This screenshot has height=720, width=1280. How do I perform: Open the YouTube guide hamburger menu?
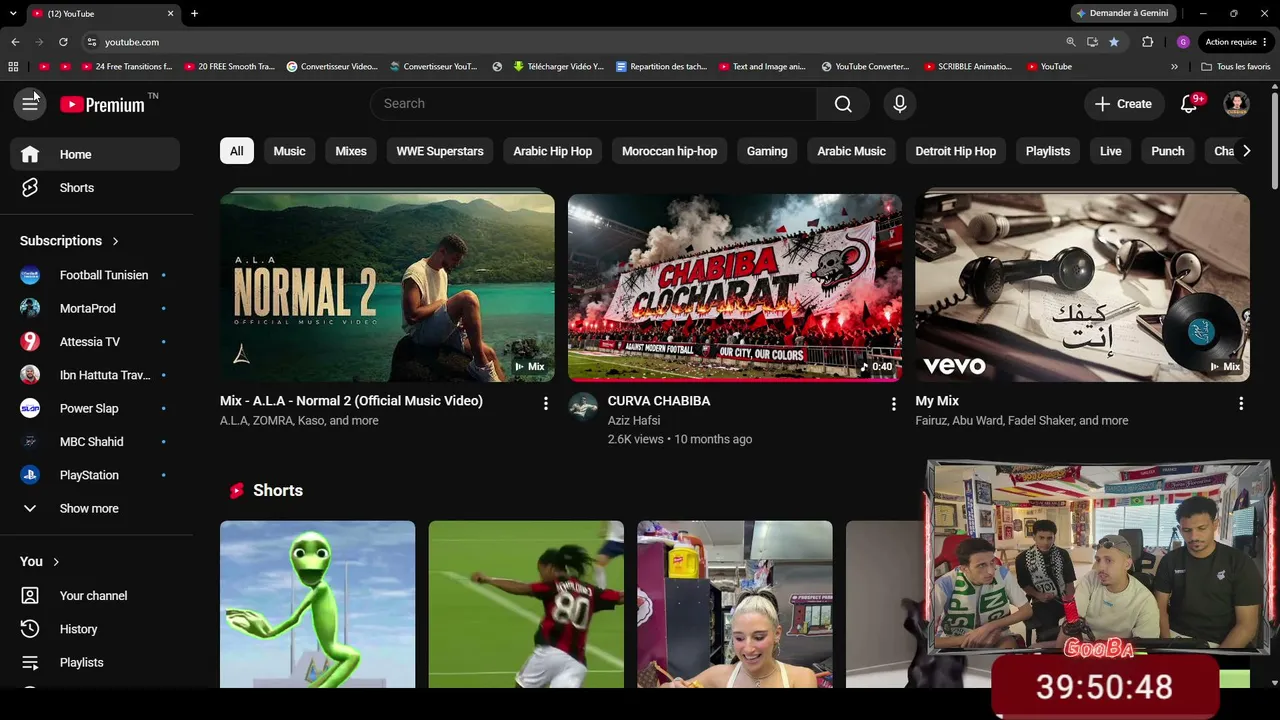[30, 104]
